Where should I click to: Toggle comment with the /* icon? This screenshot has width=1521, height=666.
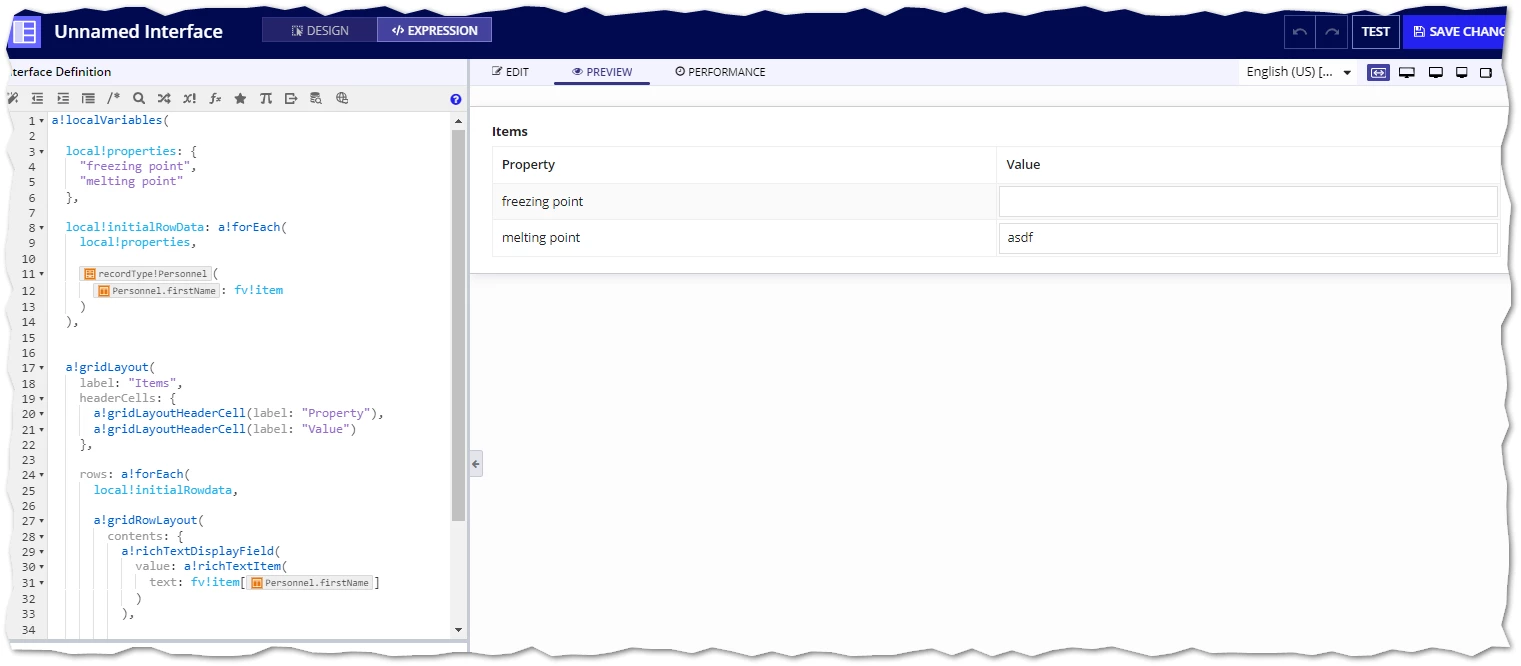point(113,99)
